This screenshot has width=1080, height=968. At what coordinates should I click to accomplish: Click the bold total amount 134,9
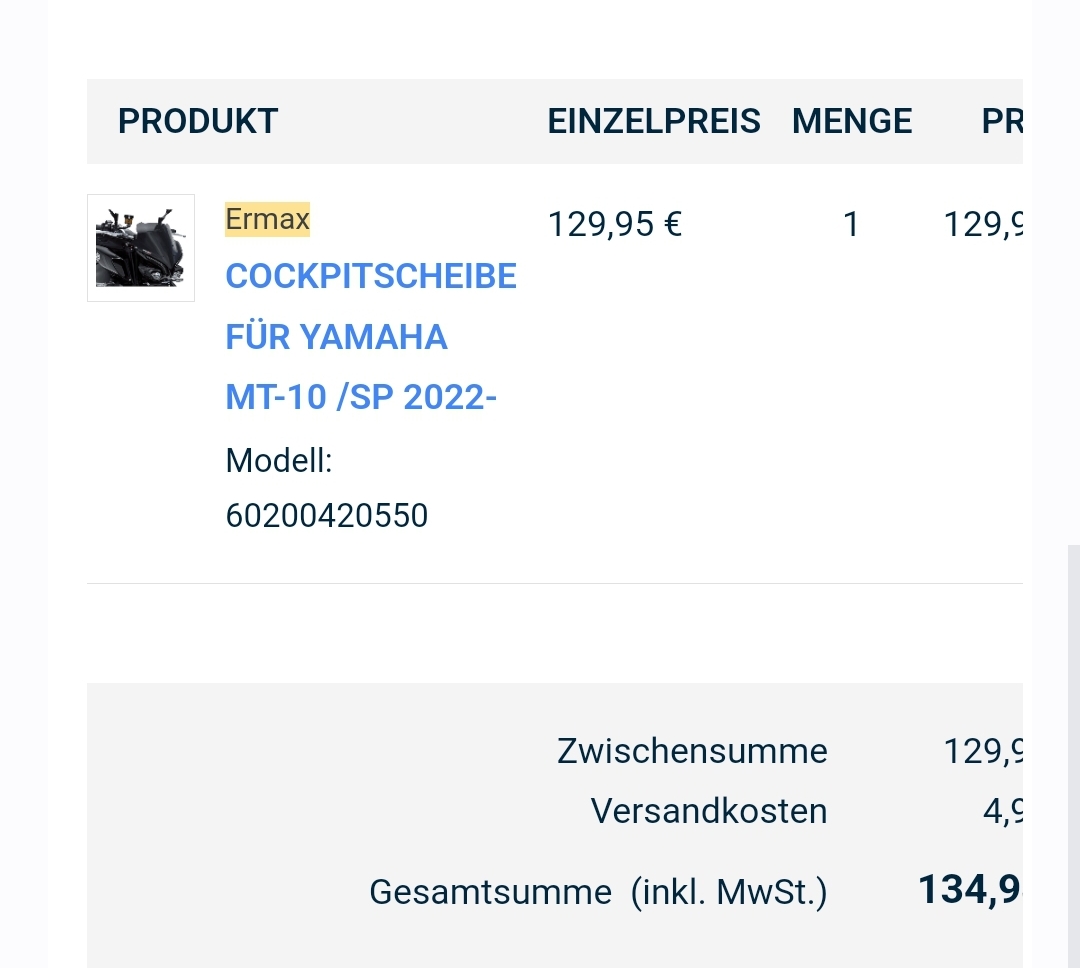970,889
